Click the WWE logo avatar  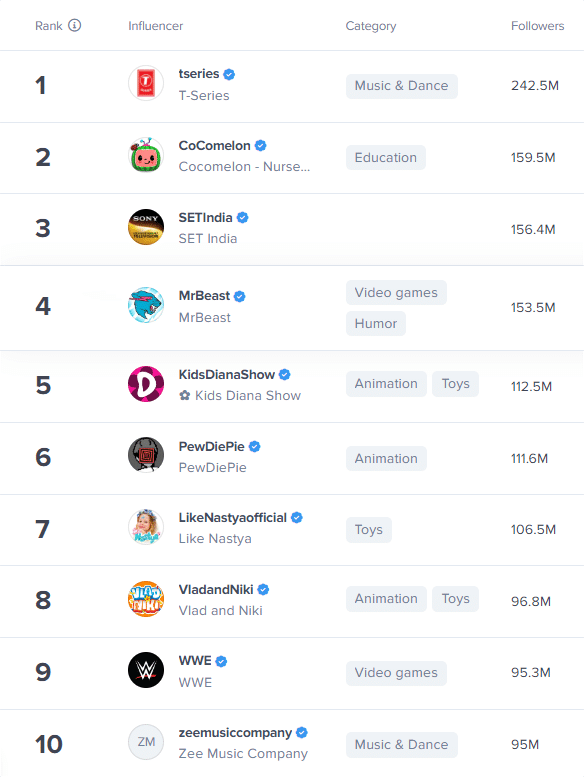pyautogui.click(x=146, y=670)
